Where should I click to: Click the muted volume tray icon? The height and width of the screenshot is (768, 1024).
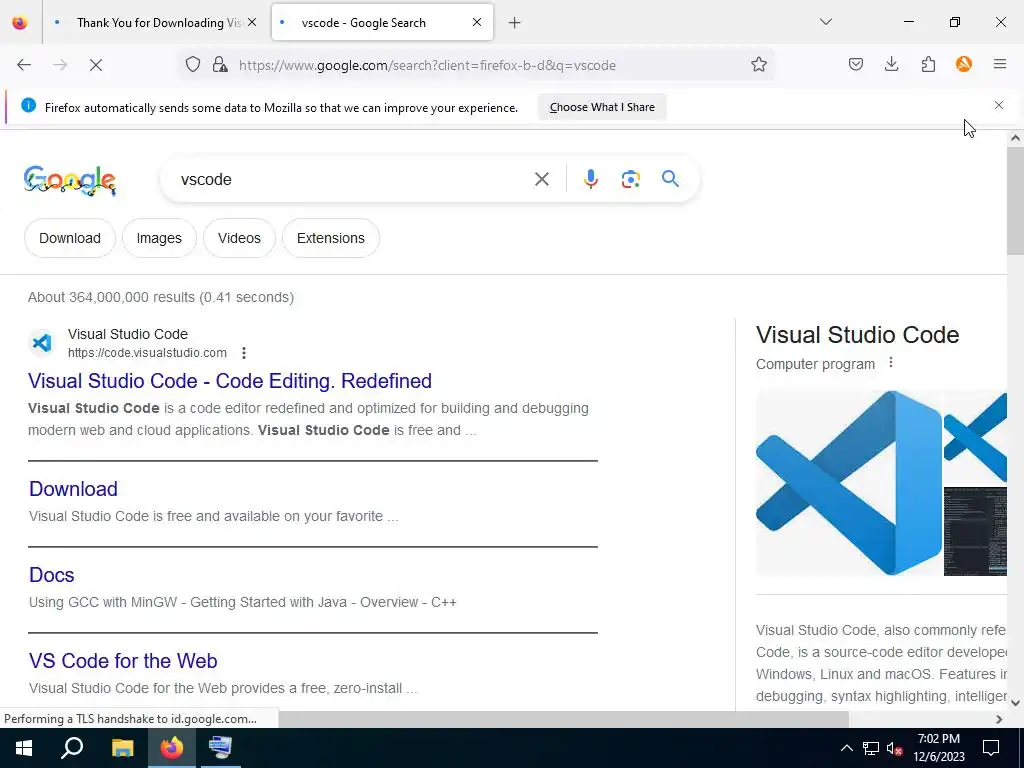[895, 748]
